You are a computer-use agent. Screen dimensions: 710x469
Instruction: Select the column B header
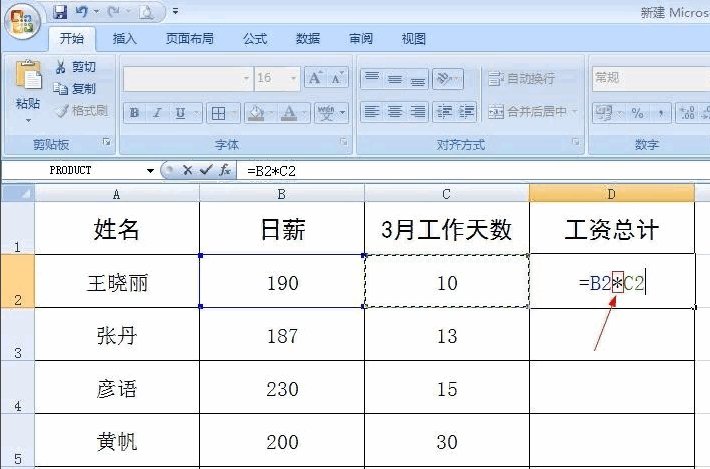[x=282, y=194]
